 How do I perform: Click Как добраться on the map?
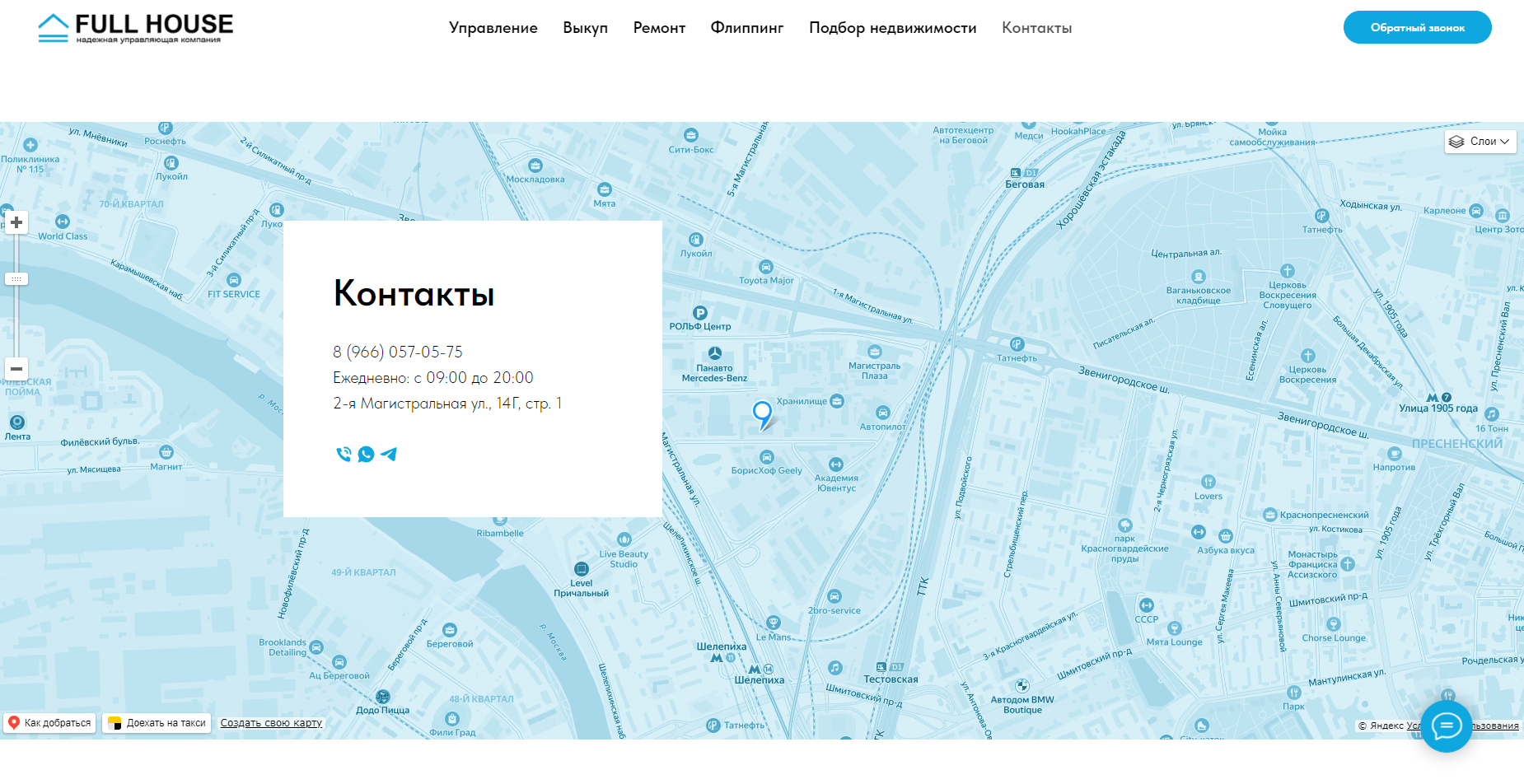(x=49, y=722)
